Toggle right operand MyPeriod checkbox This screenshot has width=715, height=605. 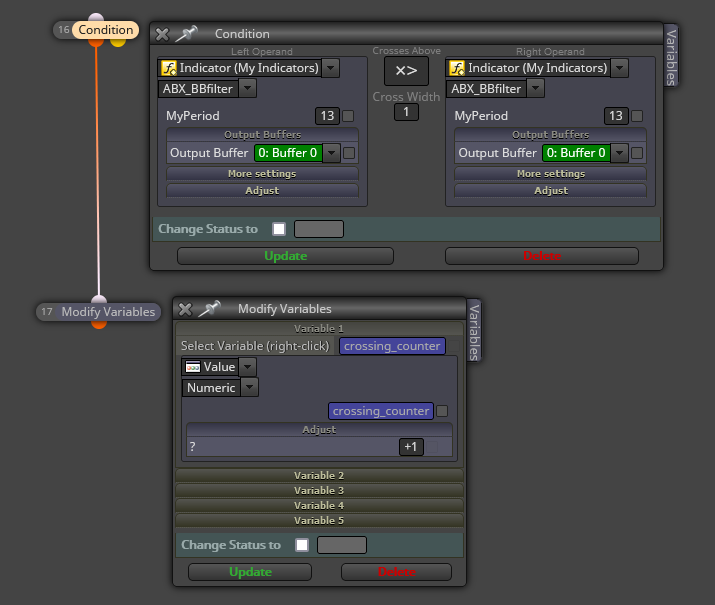tap(637, 116)
